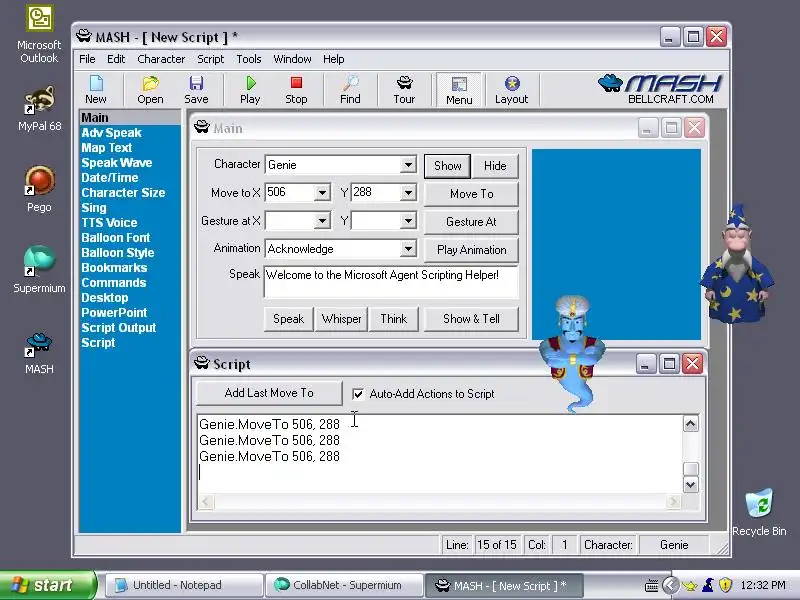Screen dimensions: 800x600
Task: Open the Tools menu
Action: pyautogui.click(x=249, y=59)
